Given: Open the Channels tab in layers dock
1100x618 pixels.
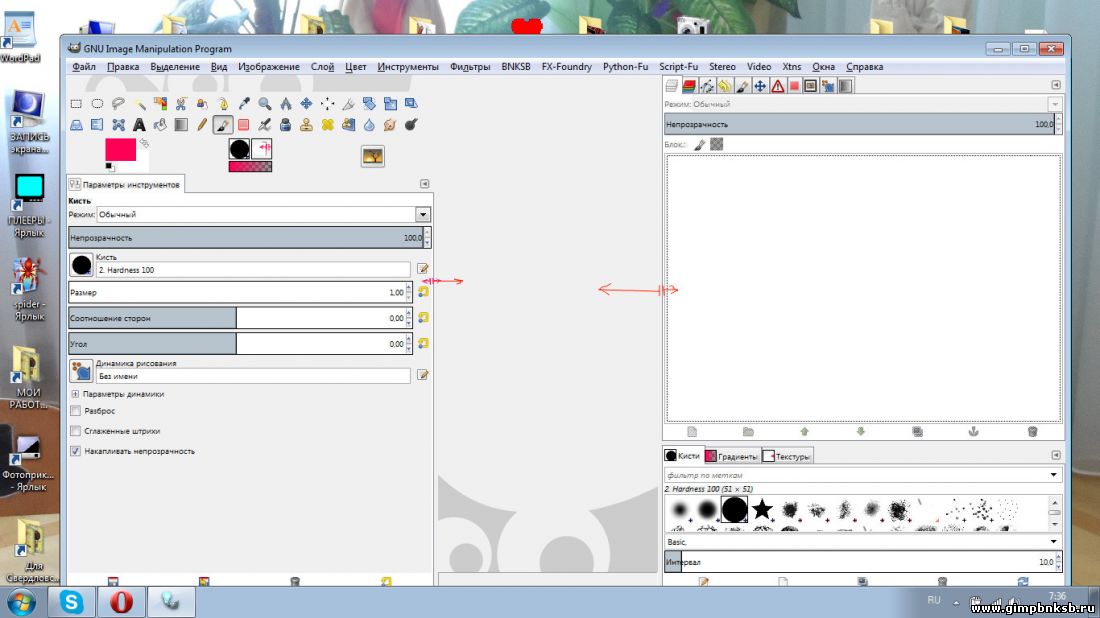Looking at the screenshot, I should tap(689, 86).
